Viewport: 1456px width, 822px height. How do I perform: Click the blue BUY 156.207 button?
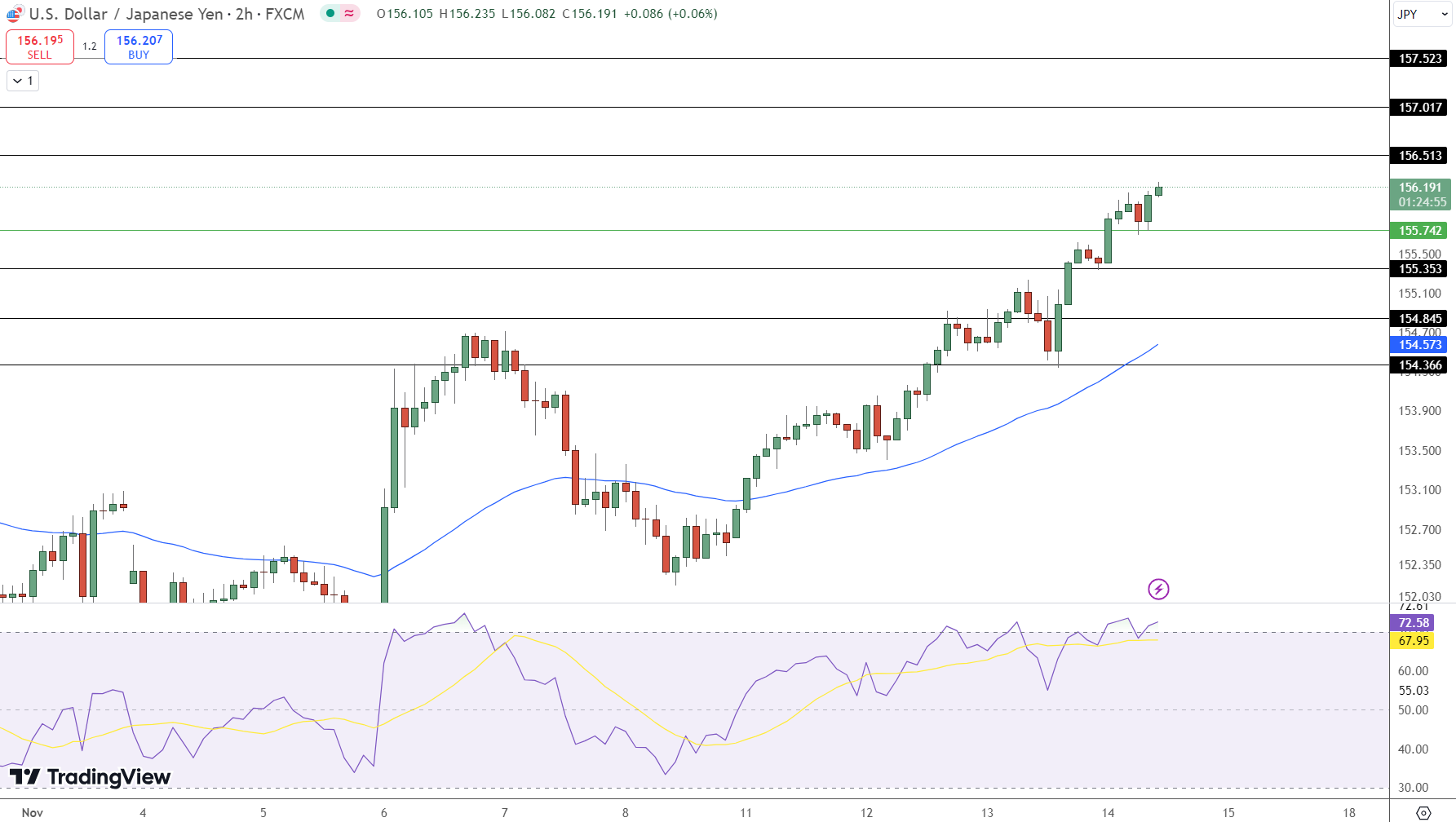(x=139, y=47)
